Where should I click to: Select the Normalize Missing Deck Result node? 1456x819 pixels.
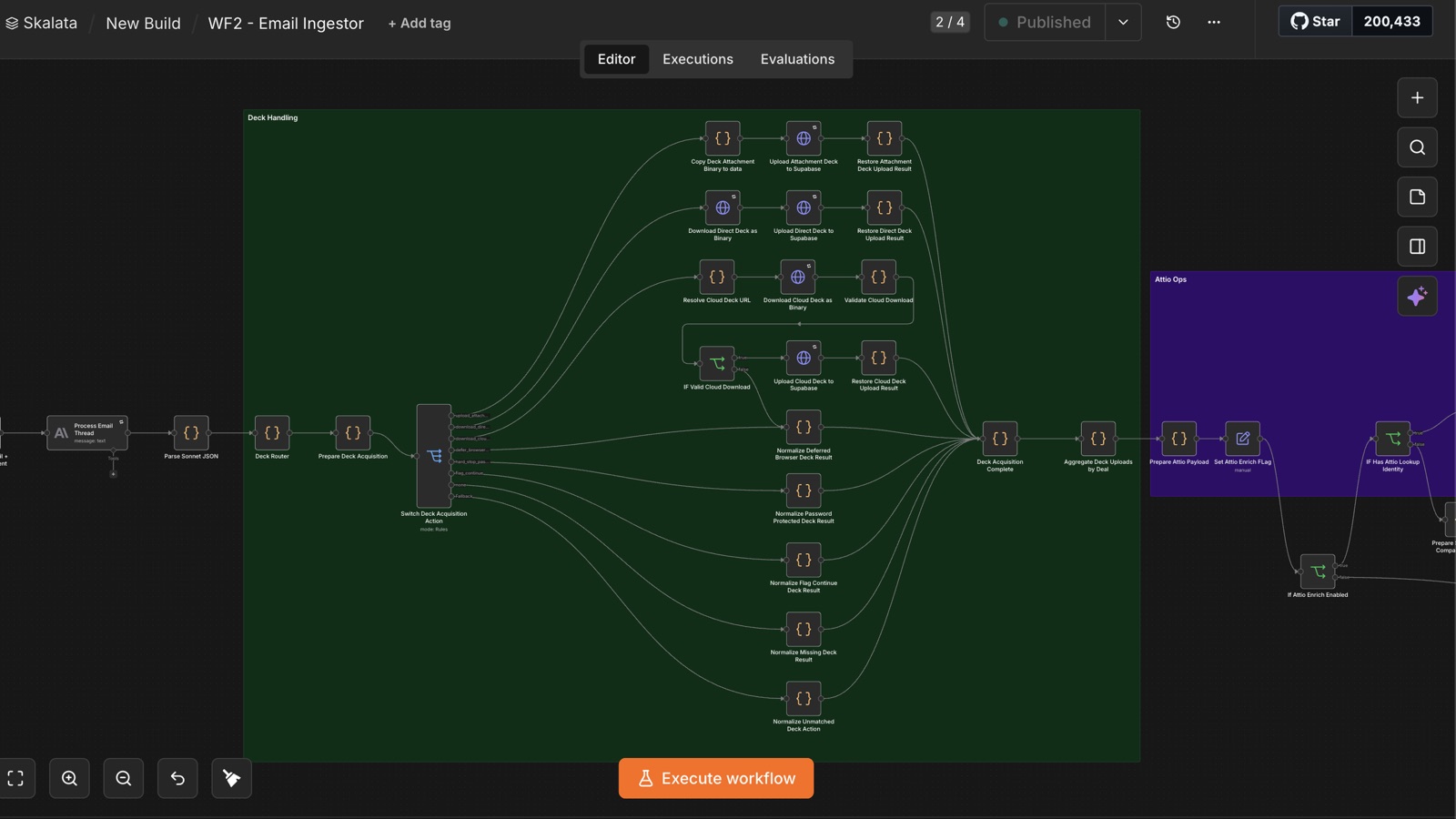(804, 629)
